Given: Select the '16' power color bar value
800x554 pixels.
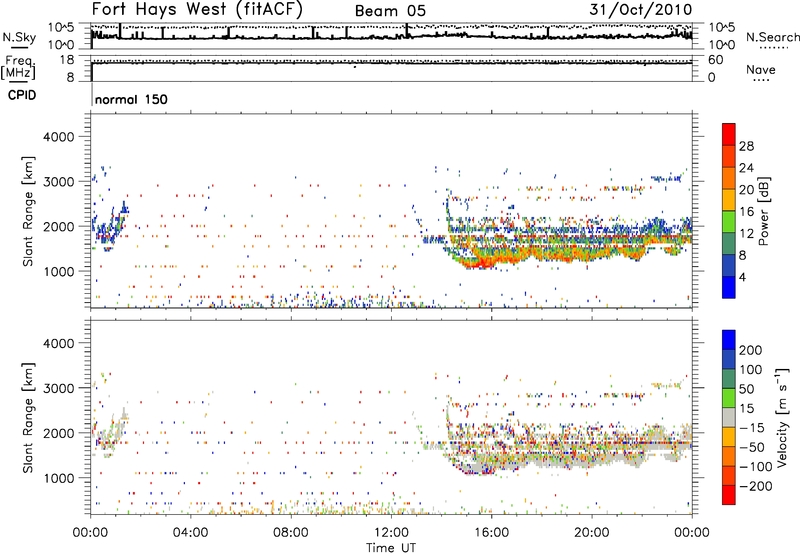Looking at the screenshot, I should pyautogui.click(x=746, y=212).
